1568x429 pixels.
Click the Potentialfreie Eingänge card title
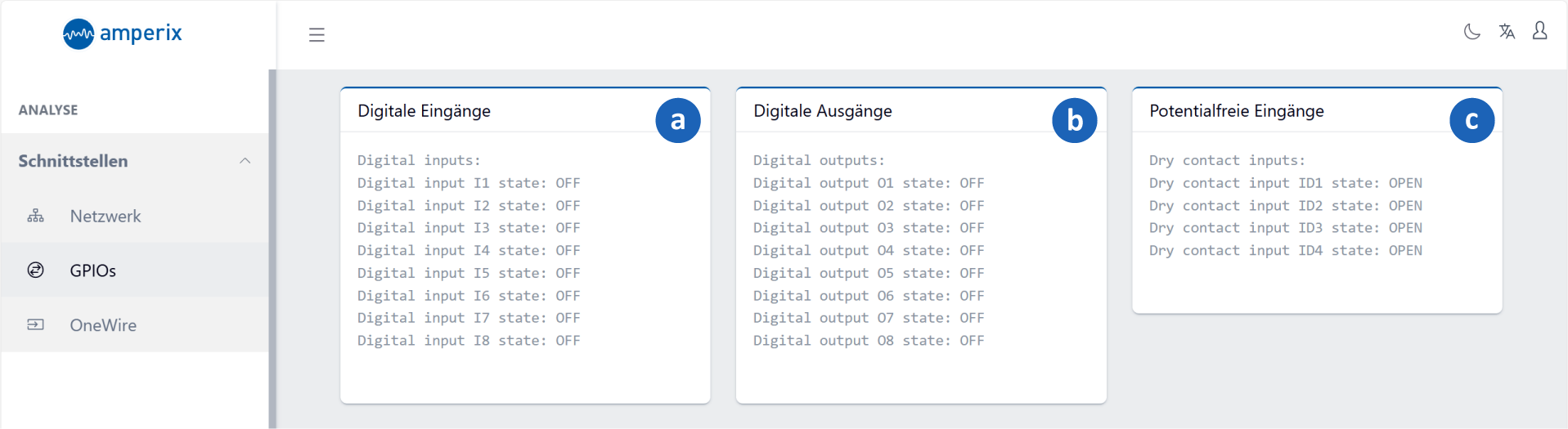pos(1237,111)
